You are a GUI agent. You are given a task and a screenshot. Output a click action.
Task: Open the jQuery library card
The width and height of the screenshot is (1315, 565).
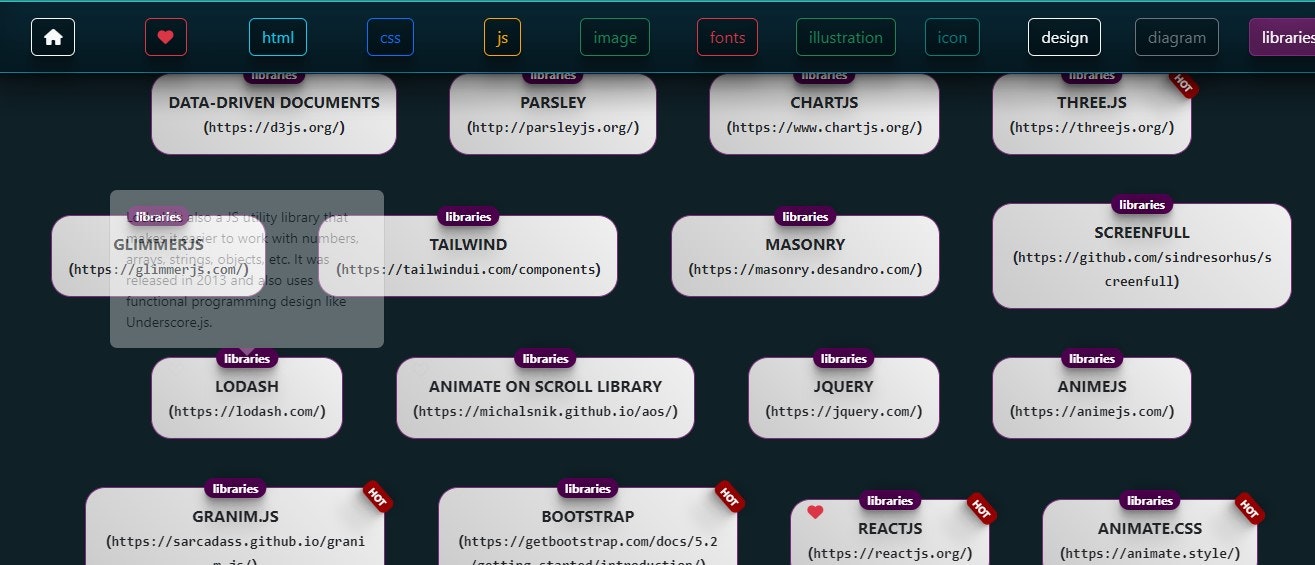tap(844, 398)
